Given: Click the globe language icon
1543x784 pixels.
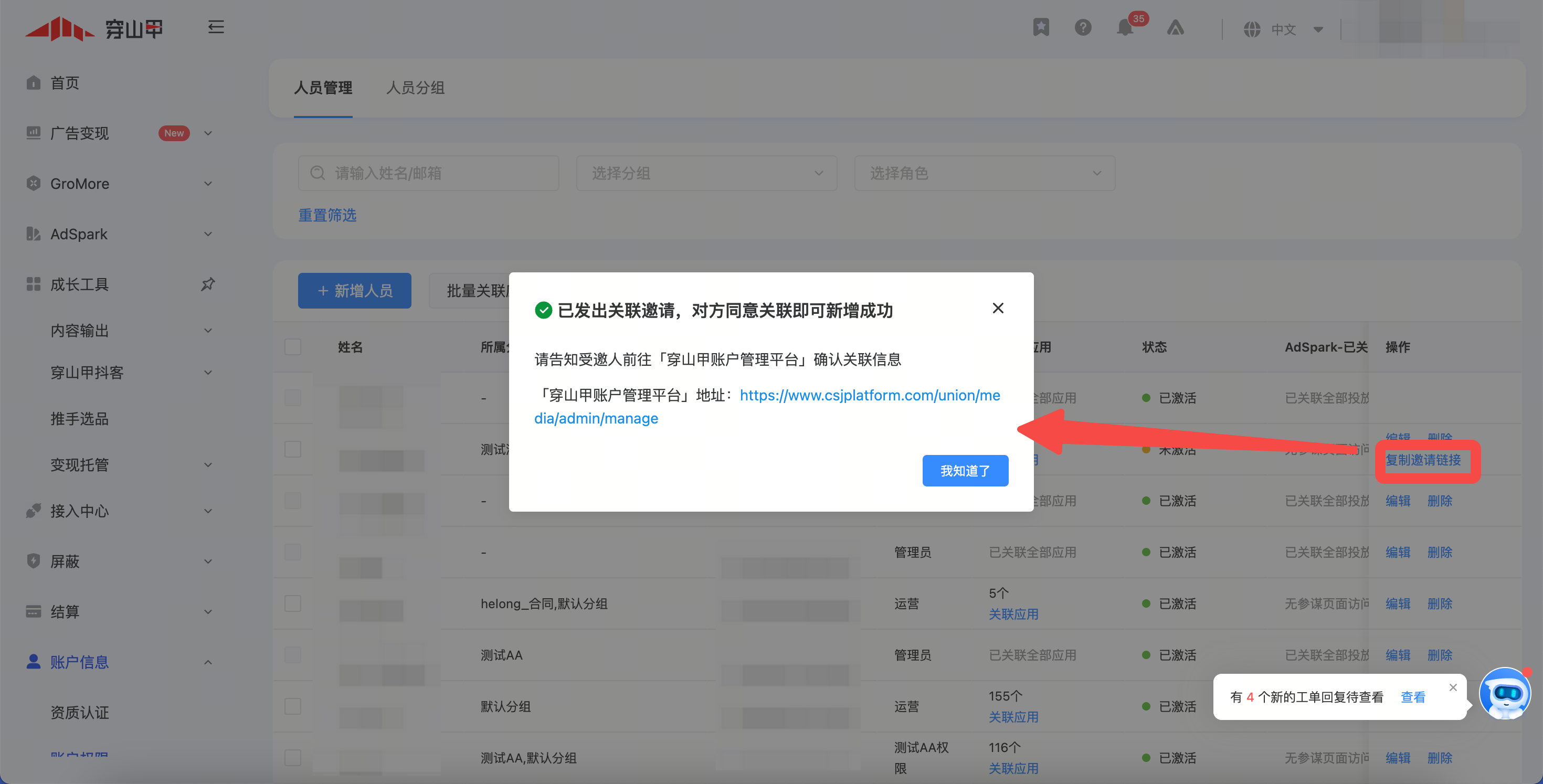Looking at the screenshot, I should pyautogui.click(x=1252, y=29).
